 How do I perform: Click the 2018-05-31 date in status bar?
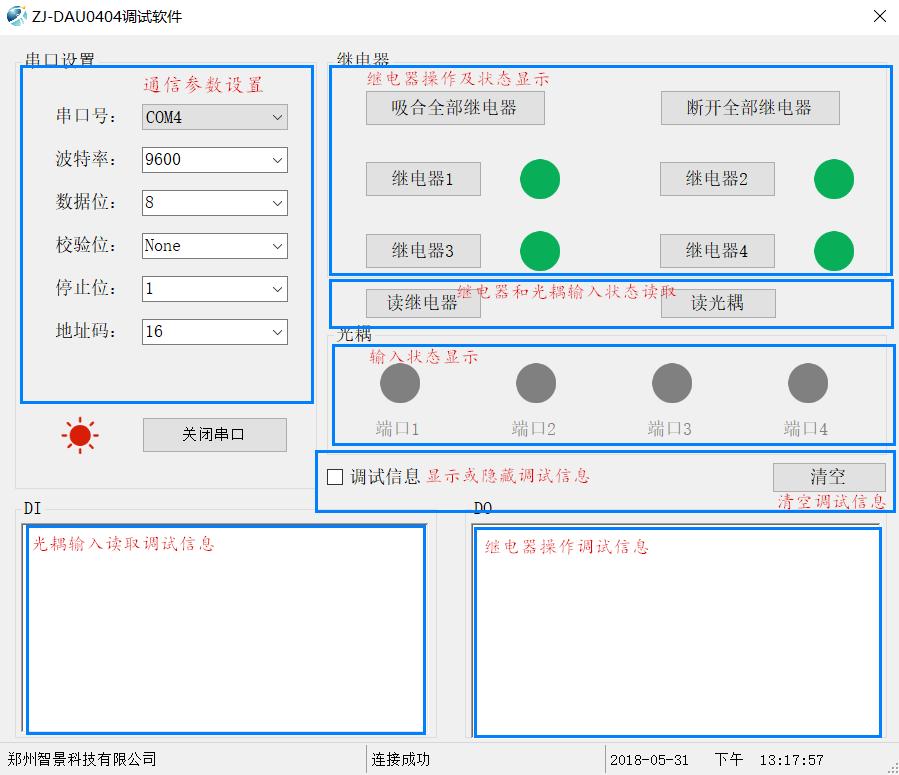click(x=649, y=760)
